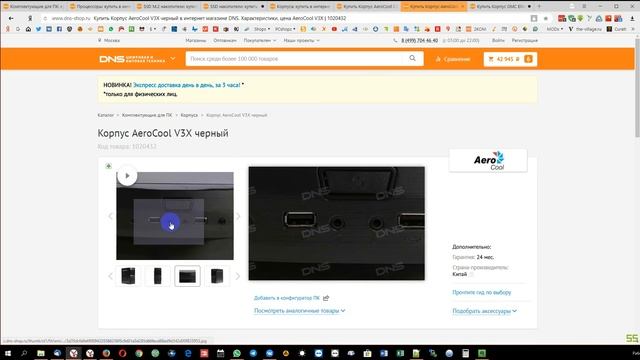
Task: Expand the Покупателям dropdown menu
Action: (260, 40)
